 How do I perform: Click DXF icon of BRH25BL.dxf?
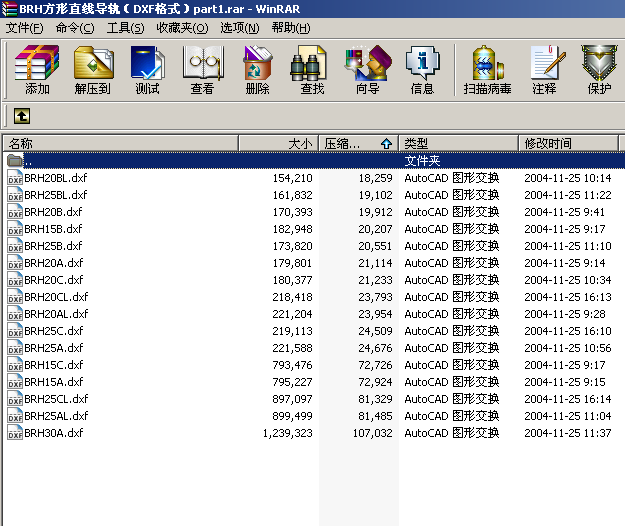(15, 195)
